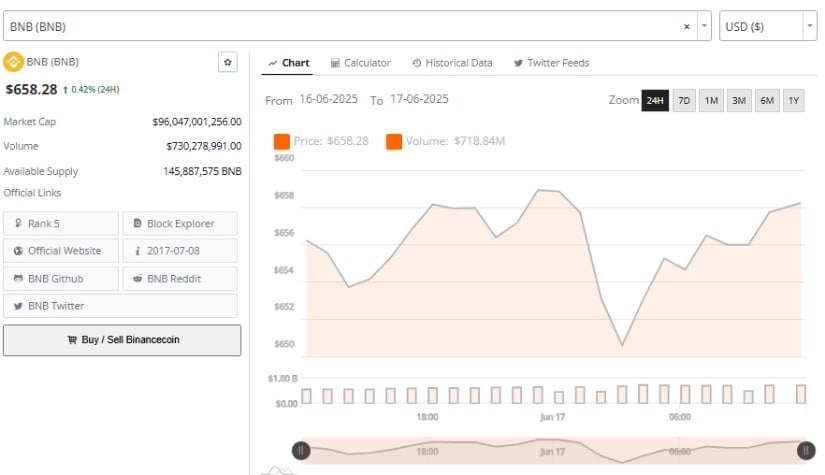Grab the right range navigator handle
Viewport: 825px width, 475px height.
click(806, 451)
